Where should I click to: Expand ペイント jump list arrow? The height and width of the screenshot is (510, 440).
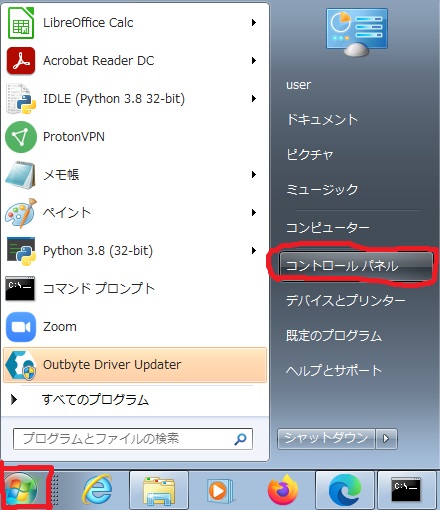pos(254,213)
